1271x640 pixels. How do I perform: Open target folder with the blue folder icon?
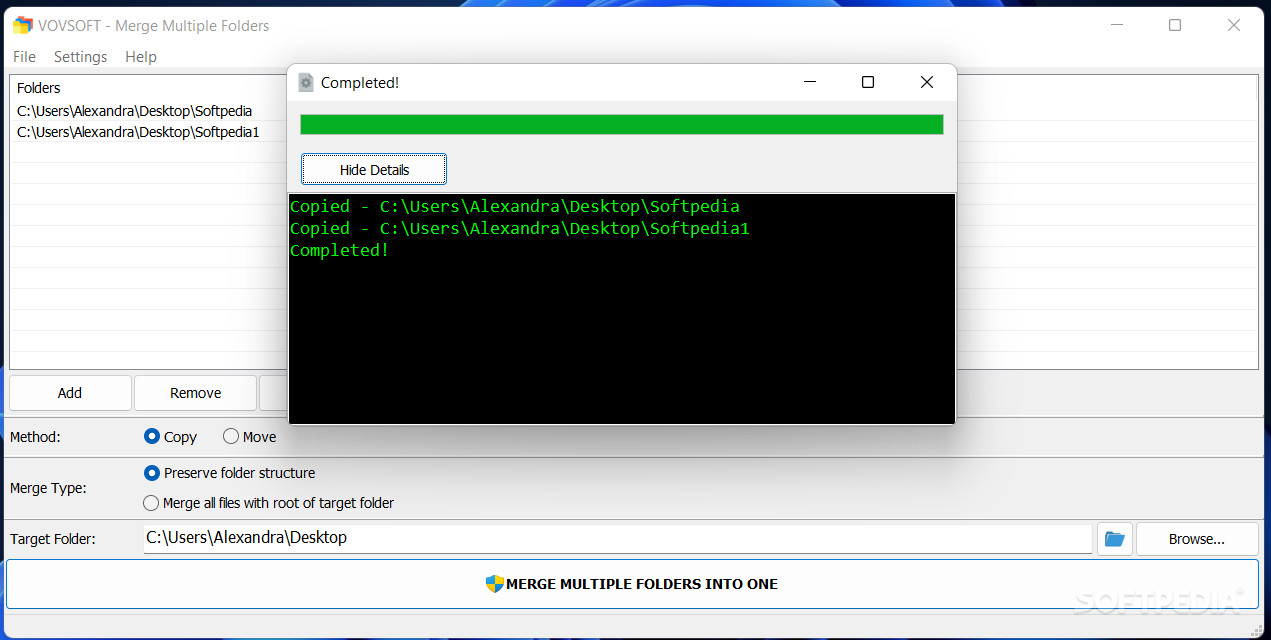1114,539
